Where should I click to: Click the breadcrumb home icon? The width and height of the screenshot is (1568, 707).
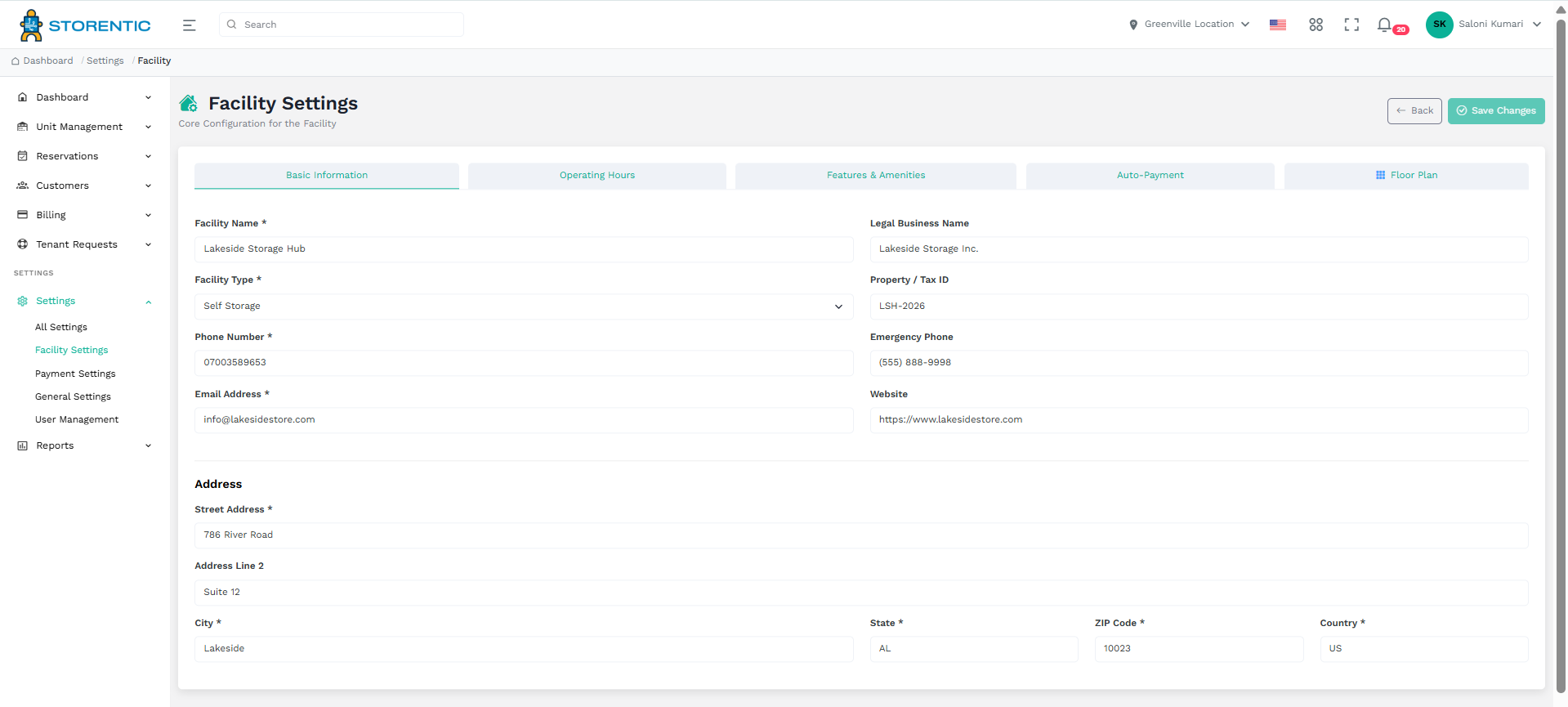16,61
